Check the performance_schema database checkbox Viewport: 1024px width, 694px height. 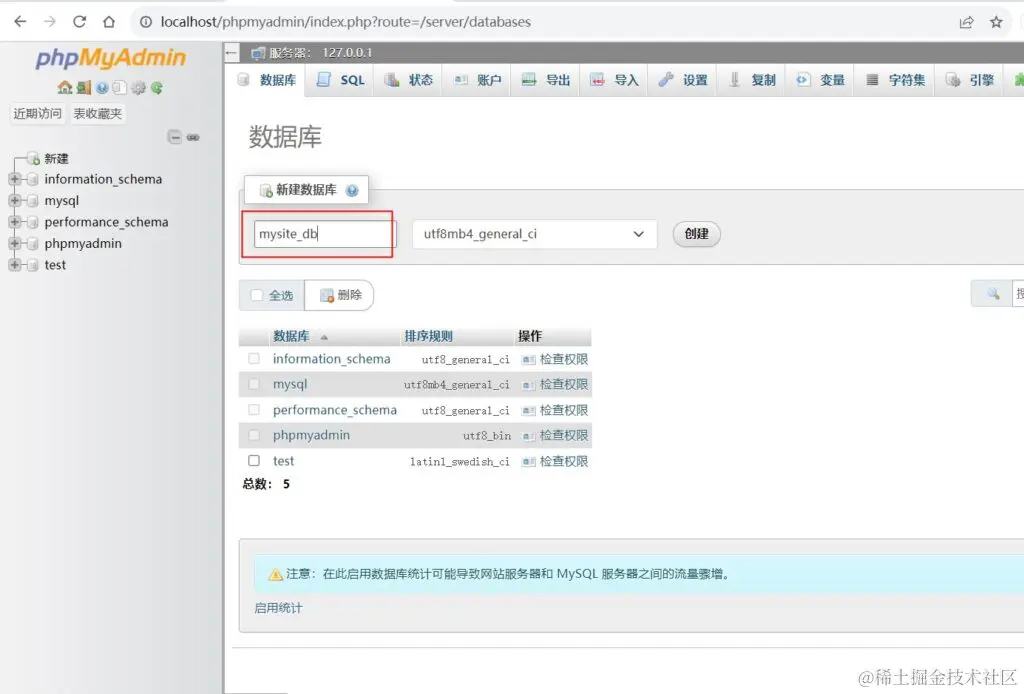coord(253,409)
